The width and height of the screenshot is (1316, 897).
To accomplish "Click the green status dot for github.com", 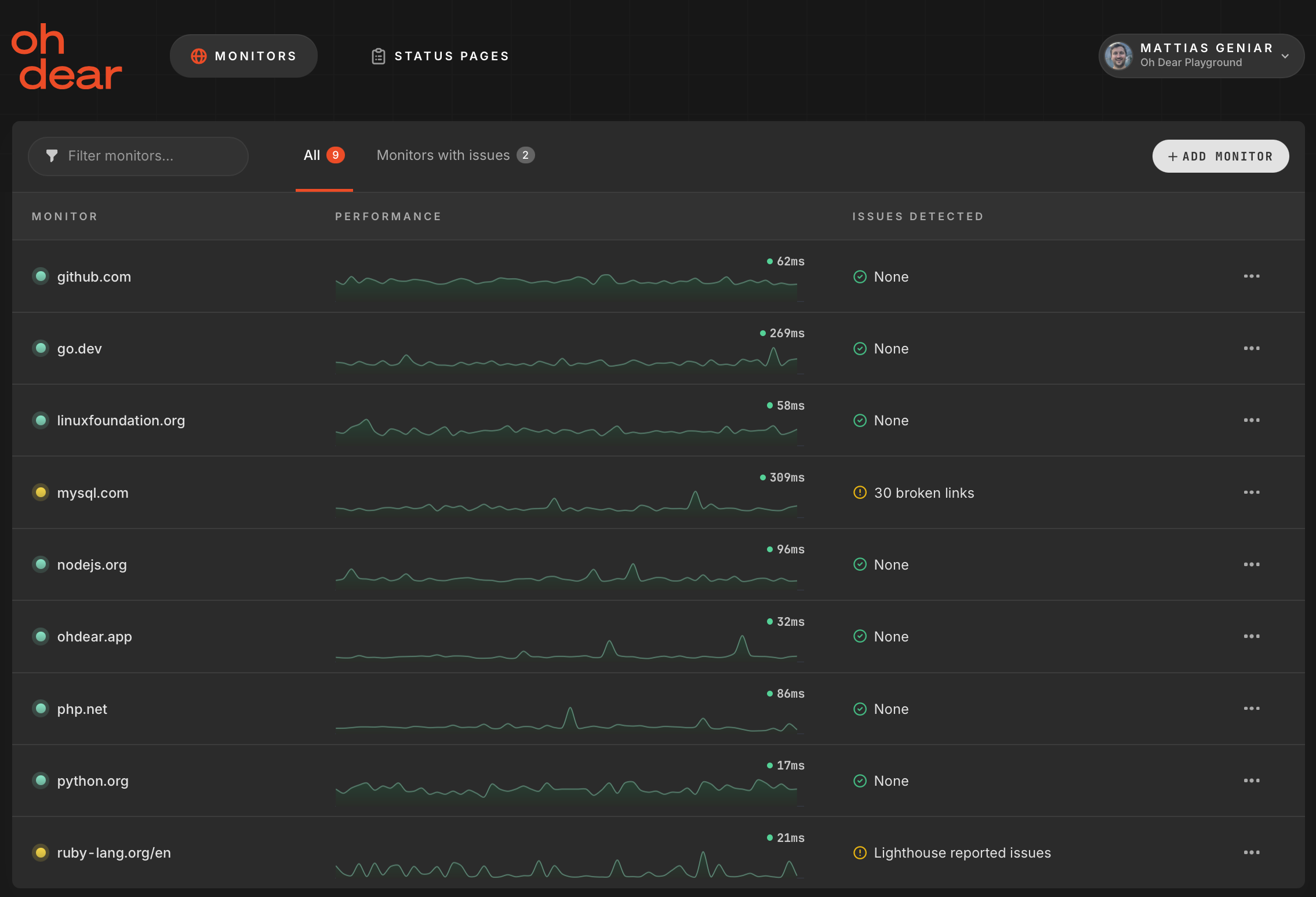I will tap(41, 276).
